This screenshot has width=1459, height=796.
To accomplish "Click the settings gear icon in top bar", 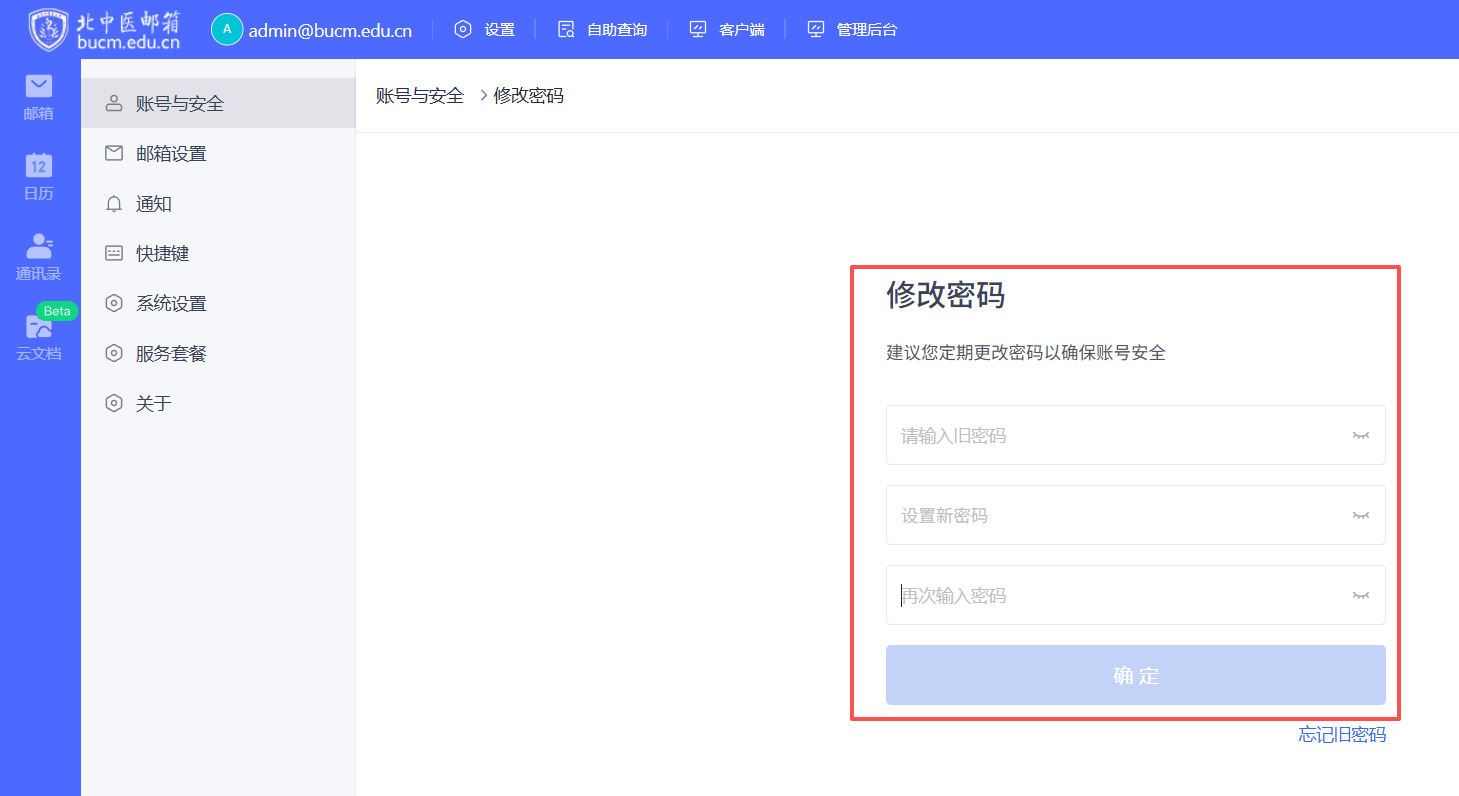I will pyautogui.click(x=463, y=30).
